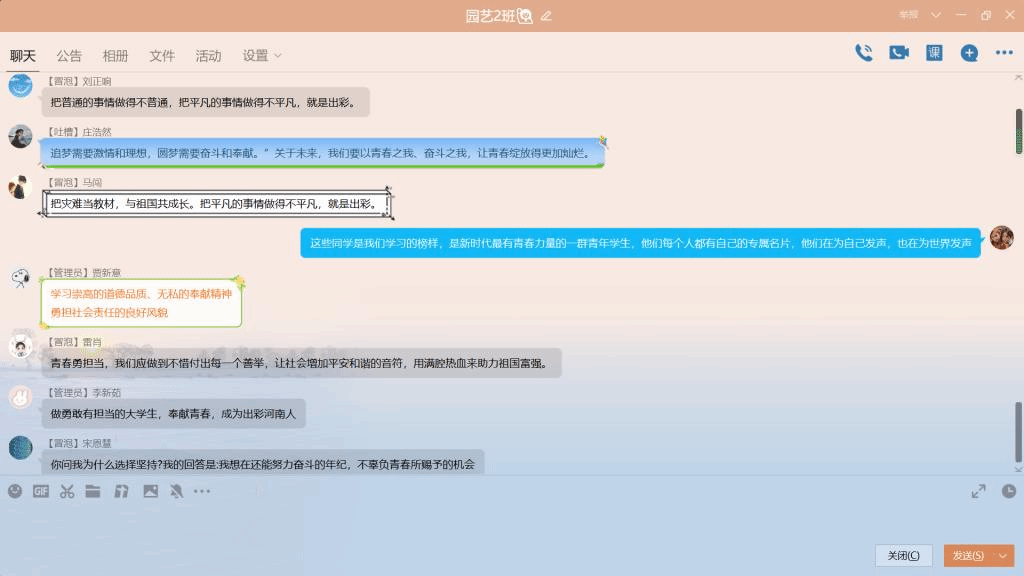Switch to the 公告 tab
The image size is (1024, 576).
(69, 56)
